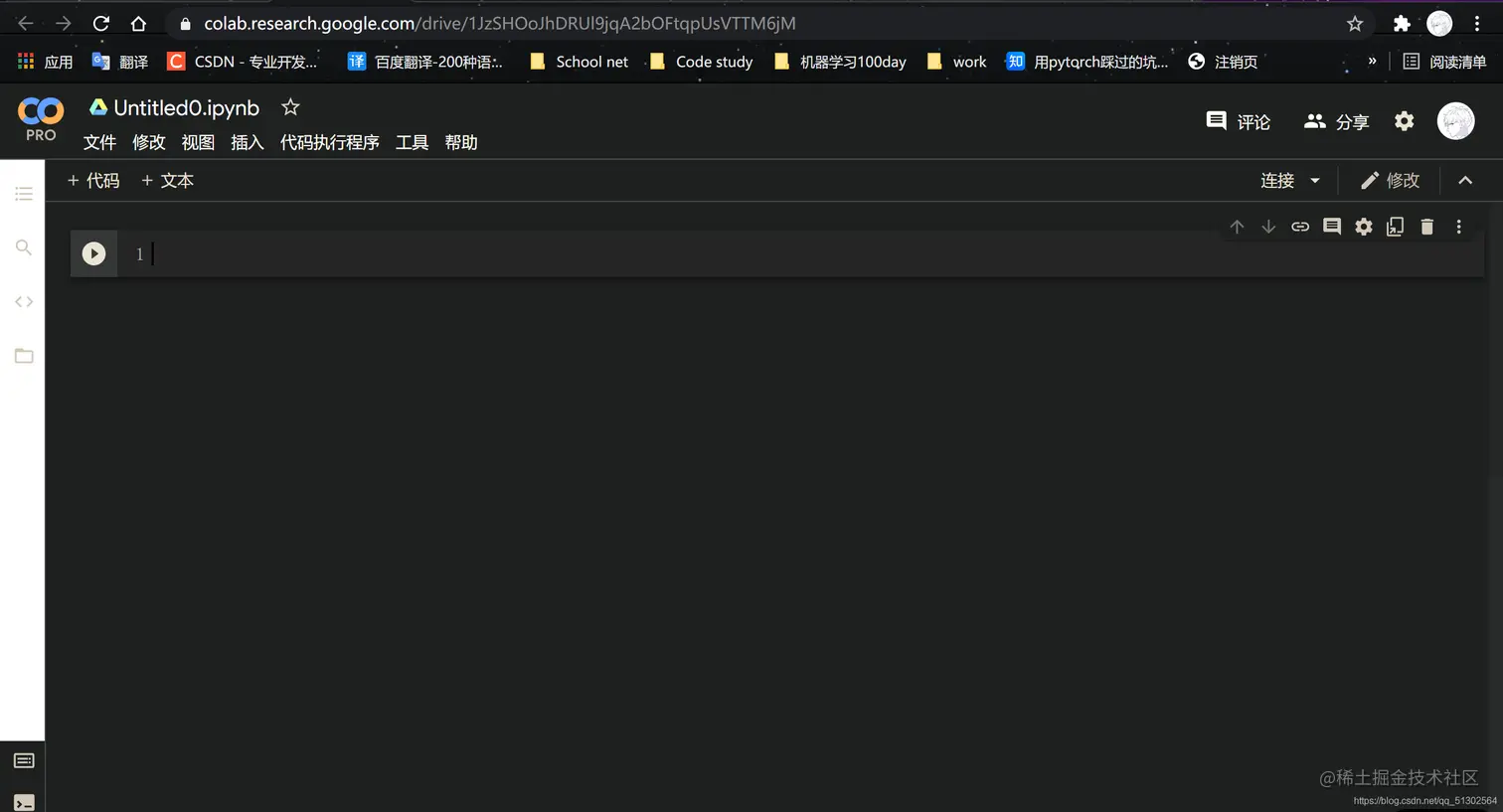Click 连接 connect button

[x=1277, y=180]
